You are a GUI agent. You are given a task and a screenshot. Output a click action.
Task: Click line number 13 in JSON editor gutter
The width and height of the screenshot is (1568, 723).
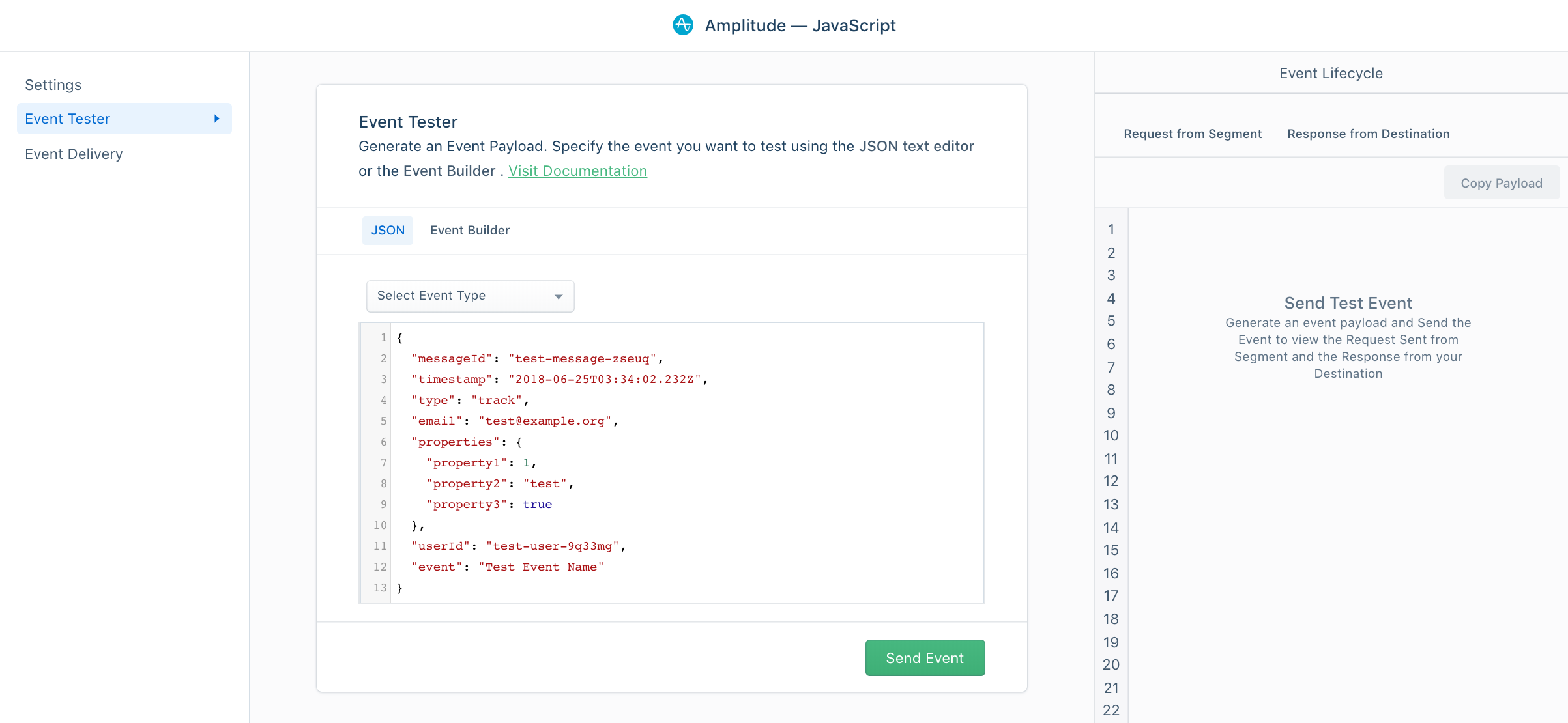tap(380, 588)
